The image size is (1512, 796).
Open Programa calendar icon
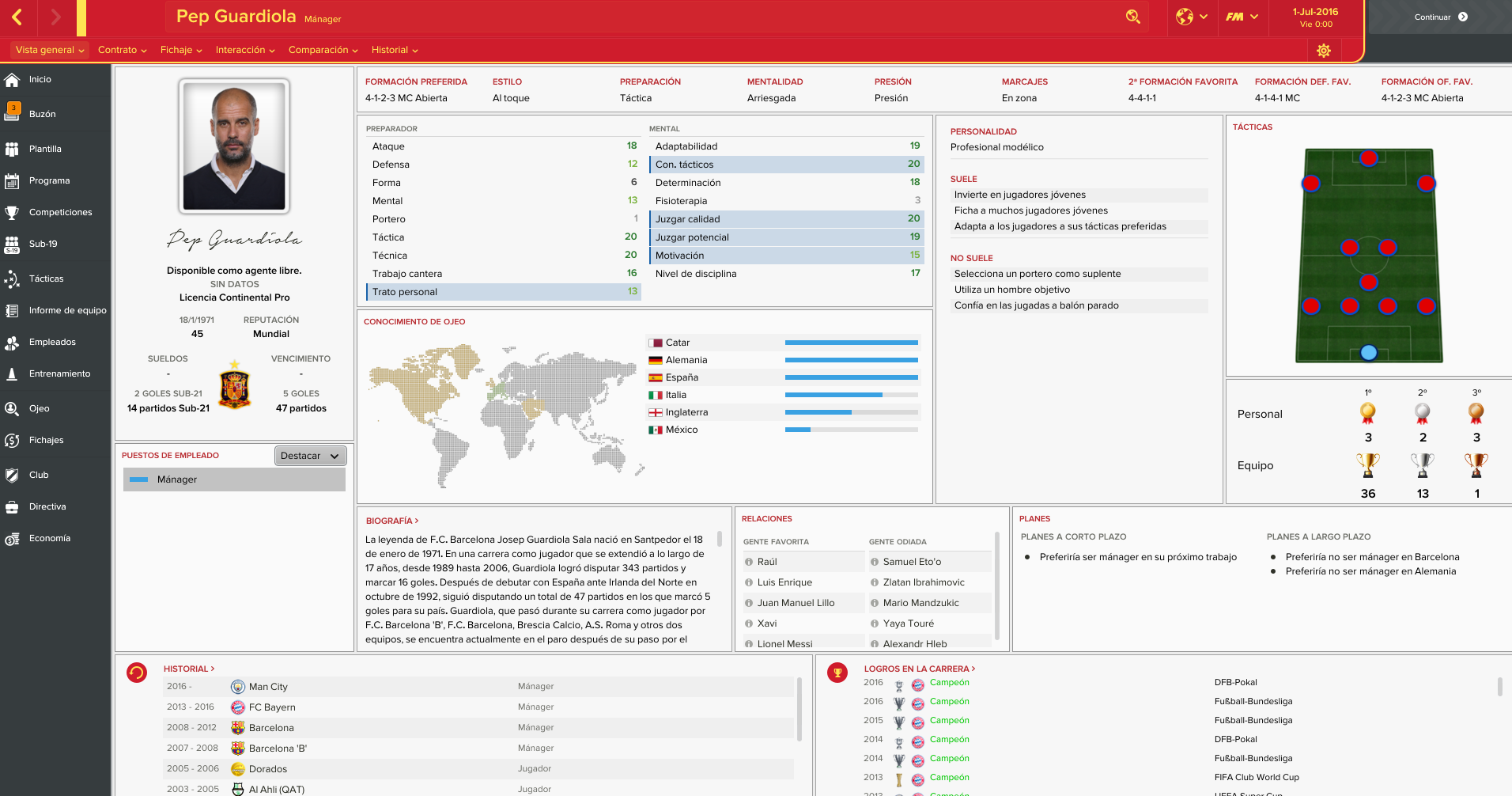coord(12,180)
